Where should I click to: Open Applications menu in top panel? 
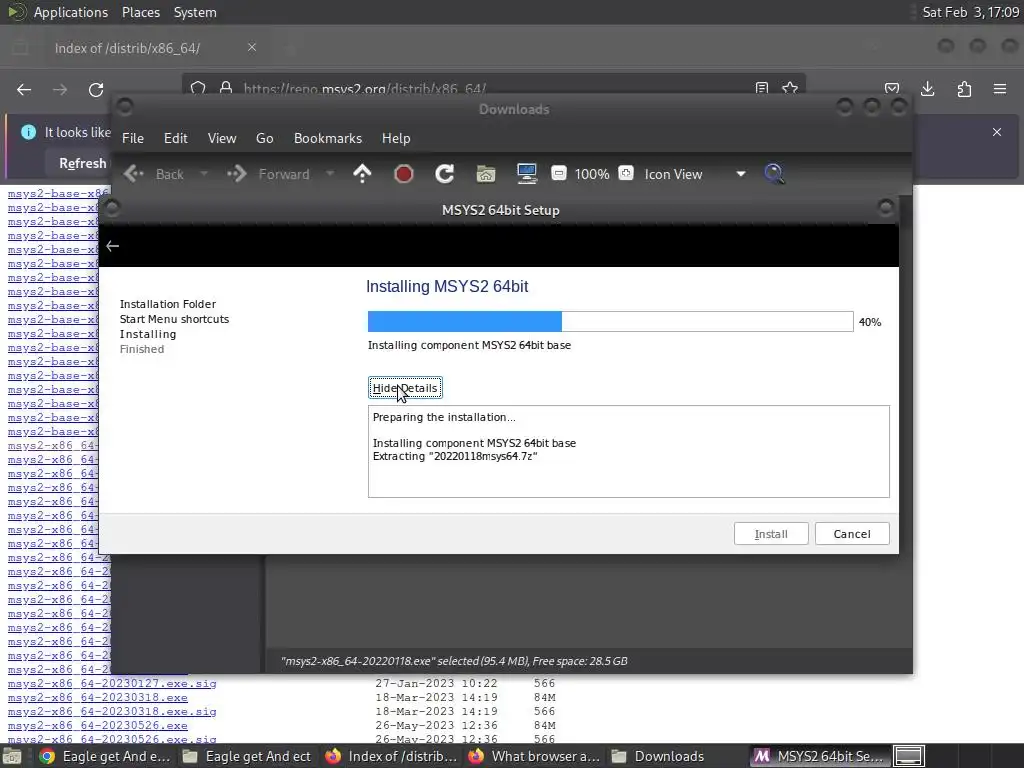click(x=71, y=12)
